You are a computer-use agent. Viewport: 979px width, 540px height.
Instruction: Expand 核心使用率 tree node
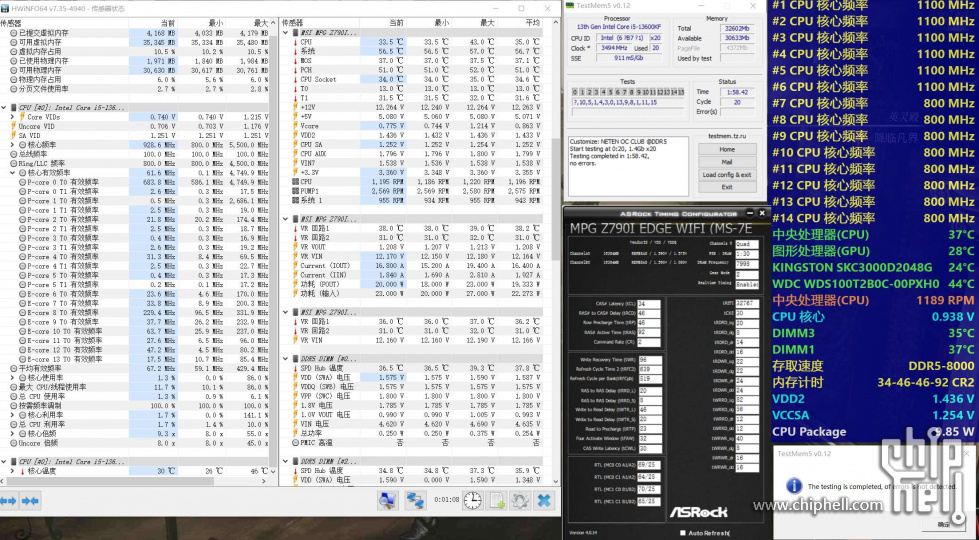[13, 378]
